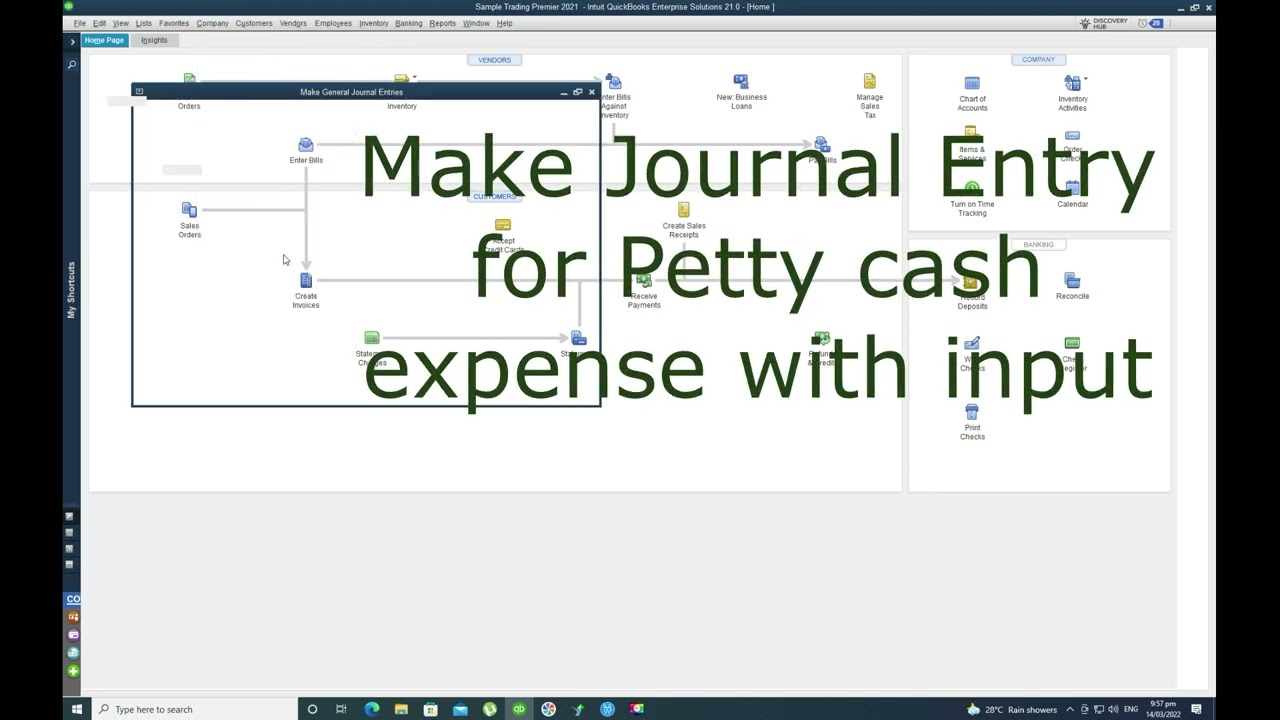Open the Help menu

[504, 23]
